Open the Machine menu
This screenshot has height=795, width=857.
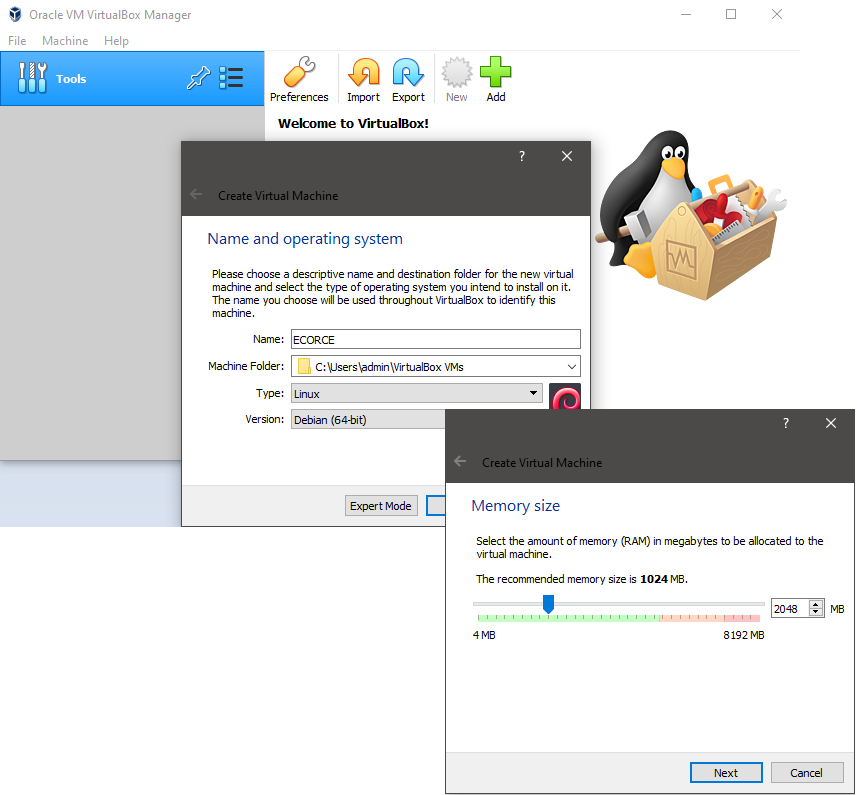(x=65, y=41)
